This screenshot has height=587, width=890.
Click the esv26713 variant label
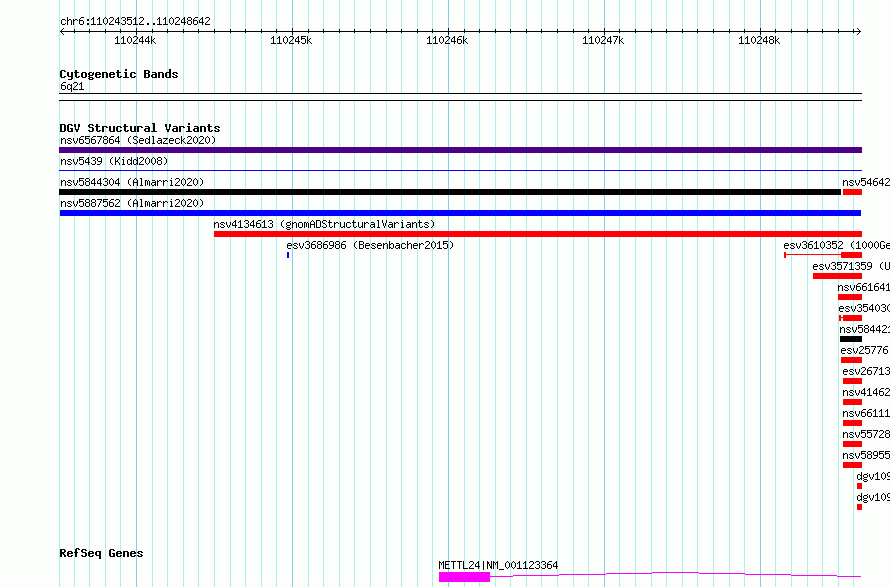coord(866,371)
